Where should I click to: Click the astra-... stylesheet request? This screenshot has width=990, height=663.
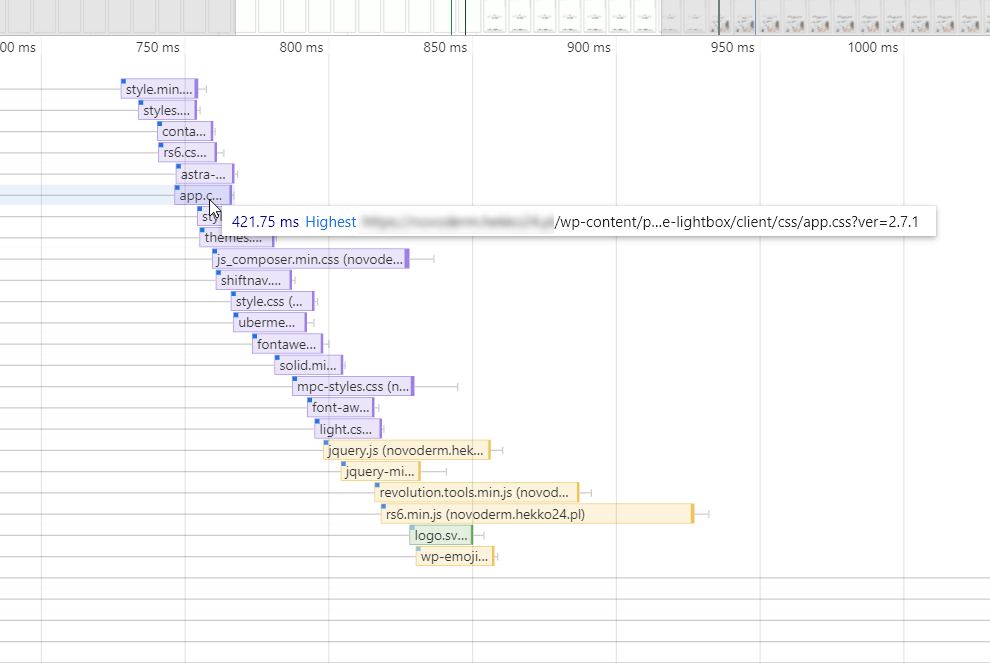pos(205,174)
